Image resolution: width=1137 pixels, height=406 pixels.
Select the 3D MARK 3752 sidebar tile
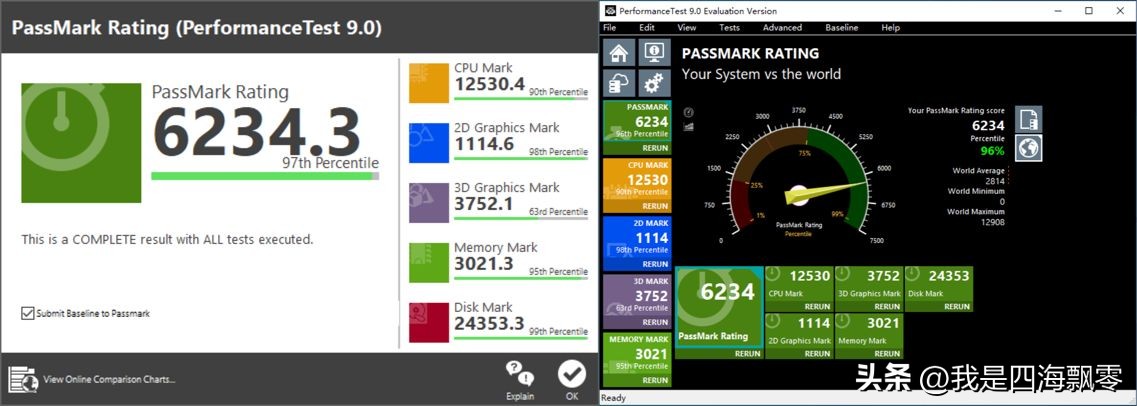pos(637,302)
